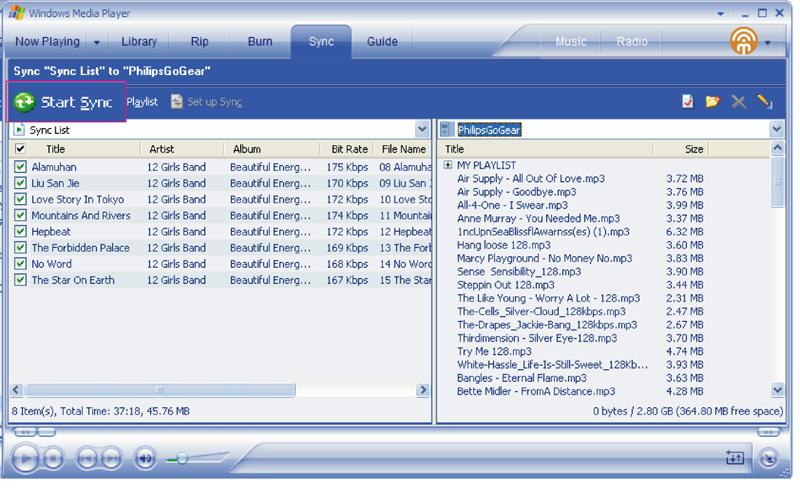The width and height of the screenshot is (800, 488).
Task: Open the Playlist menu in Sync toolbar
Action: point(142,102)
